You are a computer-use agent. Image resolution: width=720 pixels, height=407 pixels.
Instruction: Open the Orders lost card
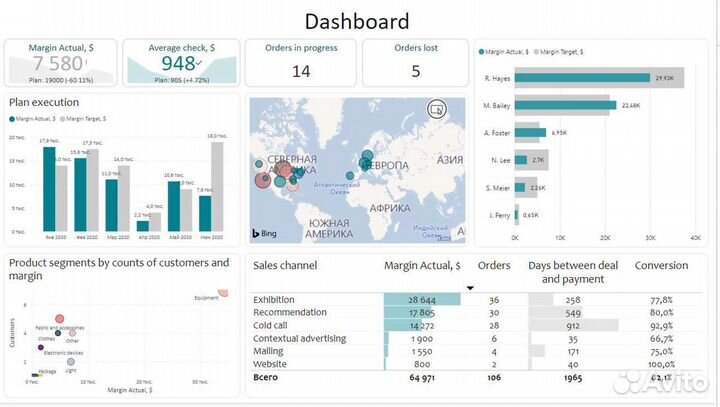click(415, 62)
